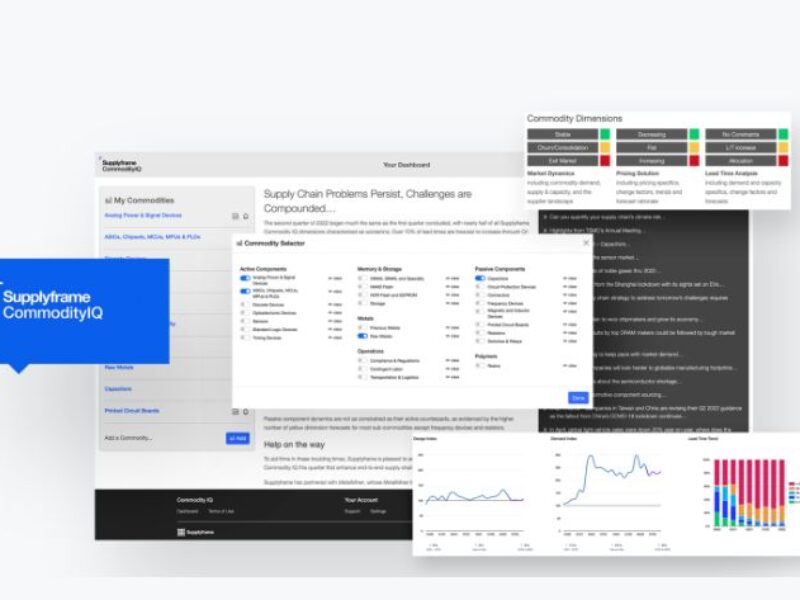Image resolution: width=800 pixels, height=600 pixels.
Task: Click the Supplyframe CommodityIQ logo in dashboard header
Action: [x=122, y=165]
